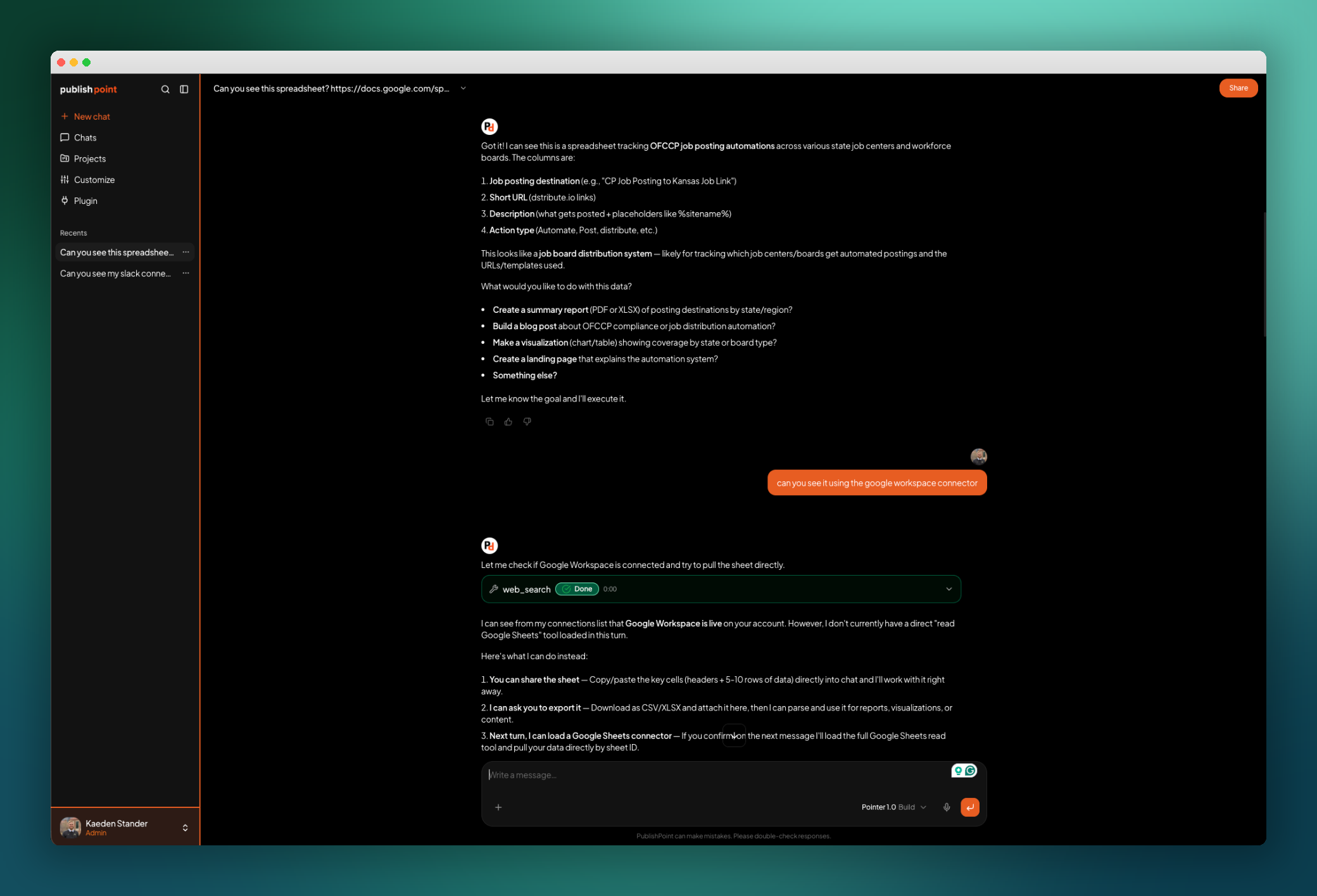
Task: Expand the chat title dropdown chevron
Action: (463, 89)
